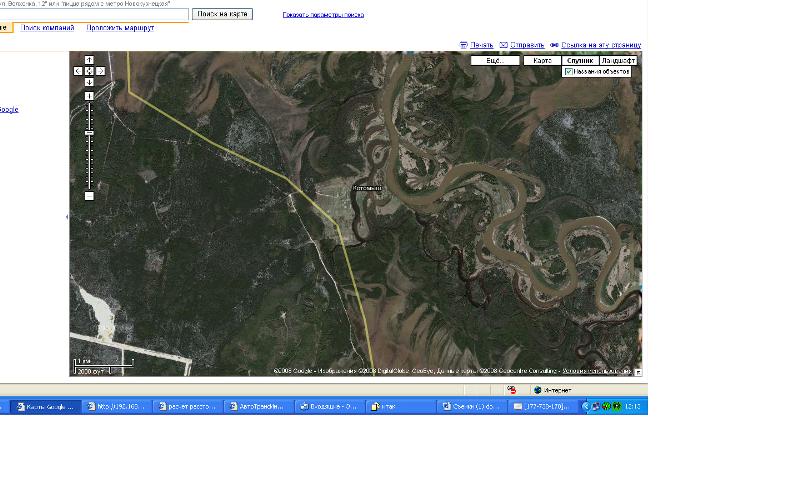Pan the map up with arrow button

coord(89,60)
